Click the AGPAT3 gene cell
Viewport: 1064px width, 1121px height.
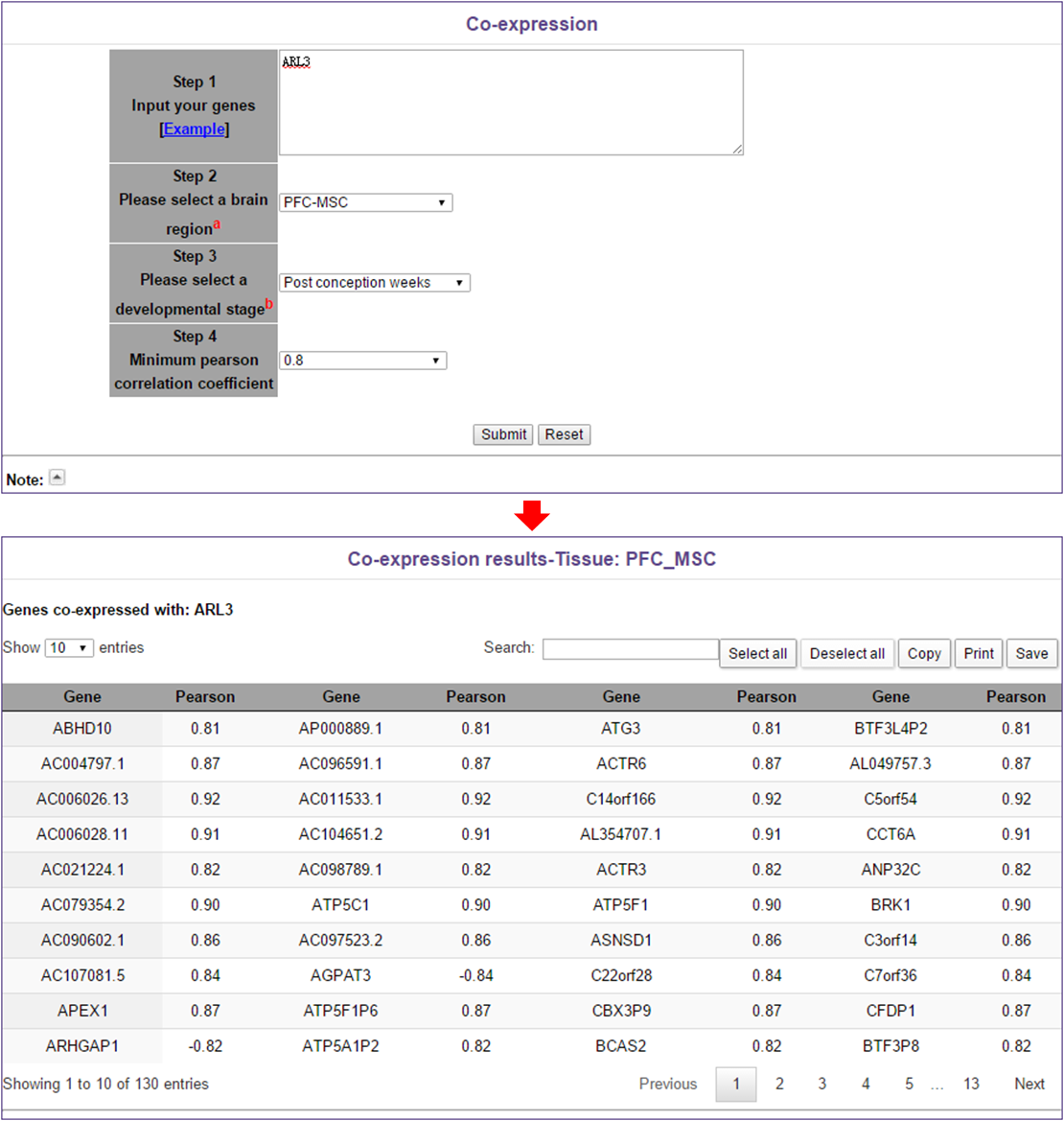[x=340, y=975]
